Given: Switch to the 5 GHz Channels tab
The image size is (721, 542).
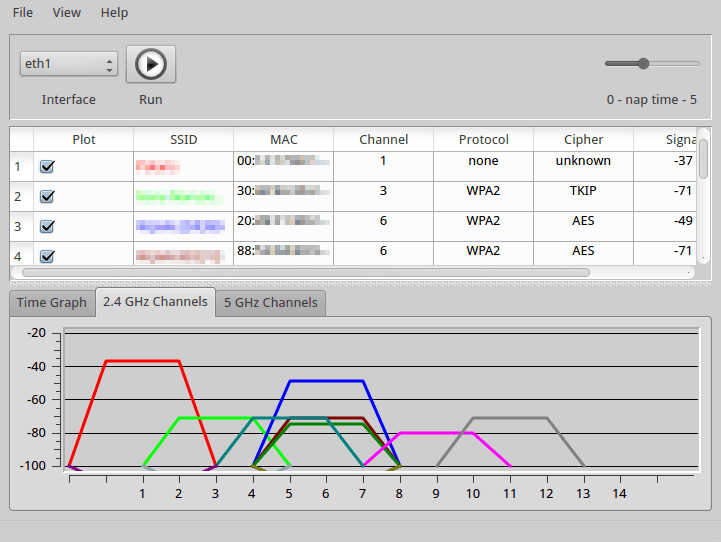Looking at the screenshot, I should point(270,303).
